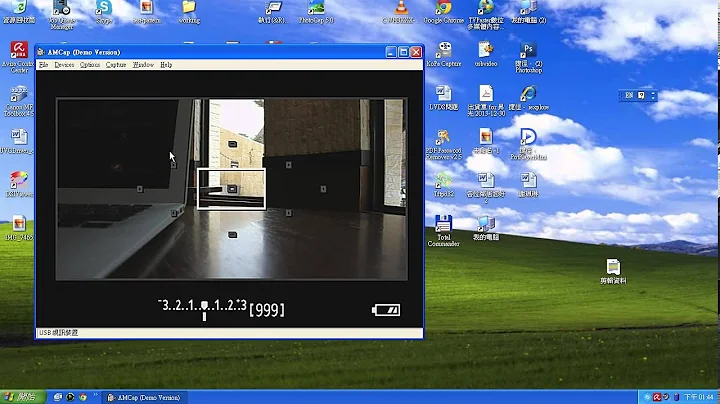Select the PDF Password Remover shortcut

pyautogui.click(x=444, y=144)
